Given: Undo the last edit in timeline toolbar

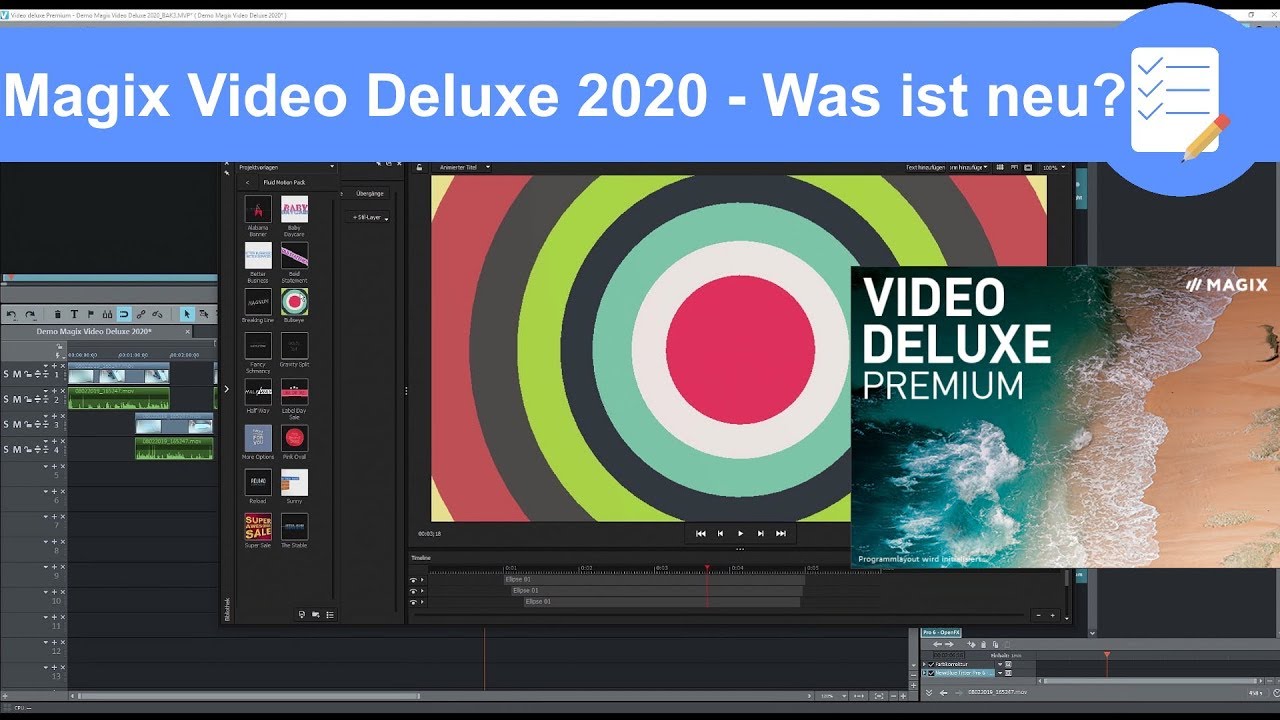Looking at the screenshot, I should tap(11, 314).
